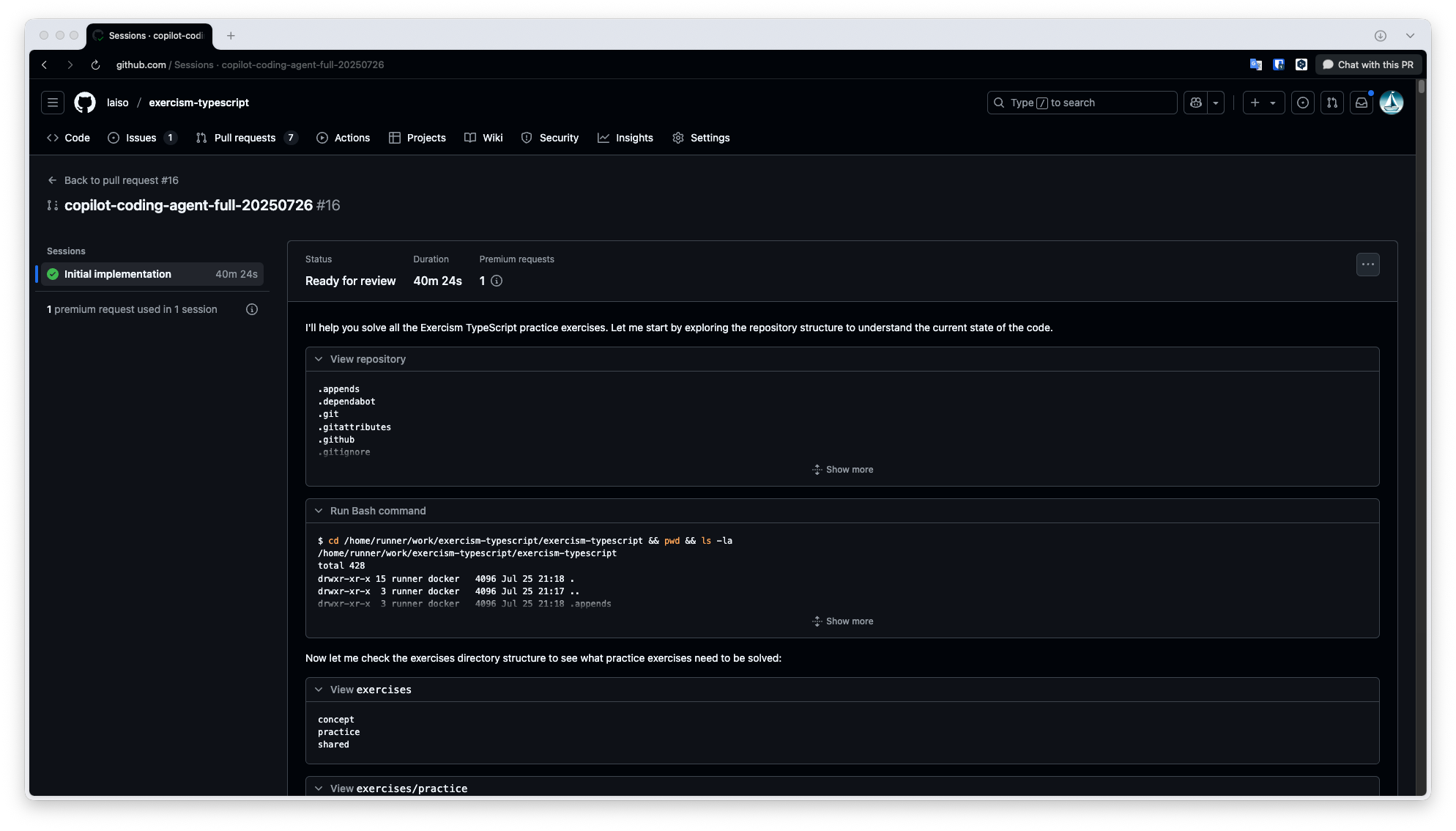This screenshot has width=1456, height=831.
Task: Click the browser forward arrow
Action: tap(70, 64)
